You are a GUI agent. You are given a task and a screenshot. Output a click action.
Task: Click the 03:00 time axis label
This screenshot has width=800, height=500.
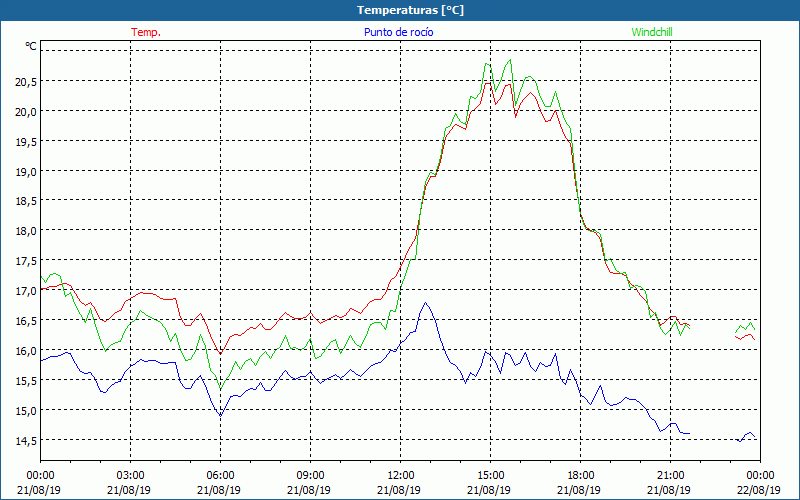click(x=131, y=475)
